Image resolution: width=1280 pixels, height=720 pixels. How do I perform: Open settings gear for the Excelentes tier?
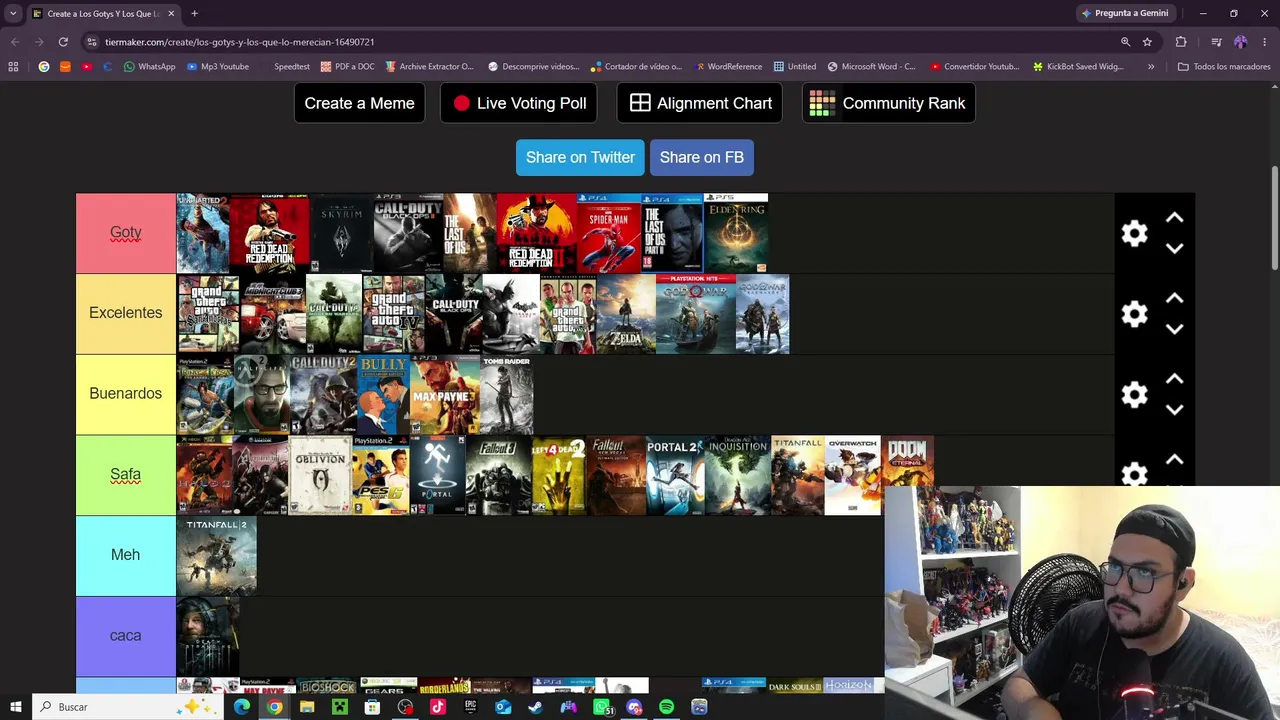tap(1134, 314)
